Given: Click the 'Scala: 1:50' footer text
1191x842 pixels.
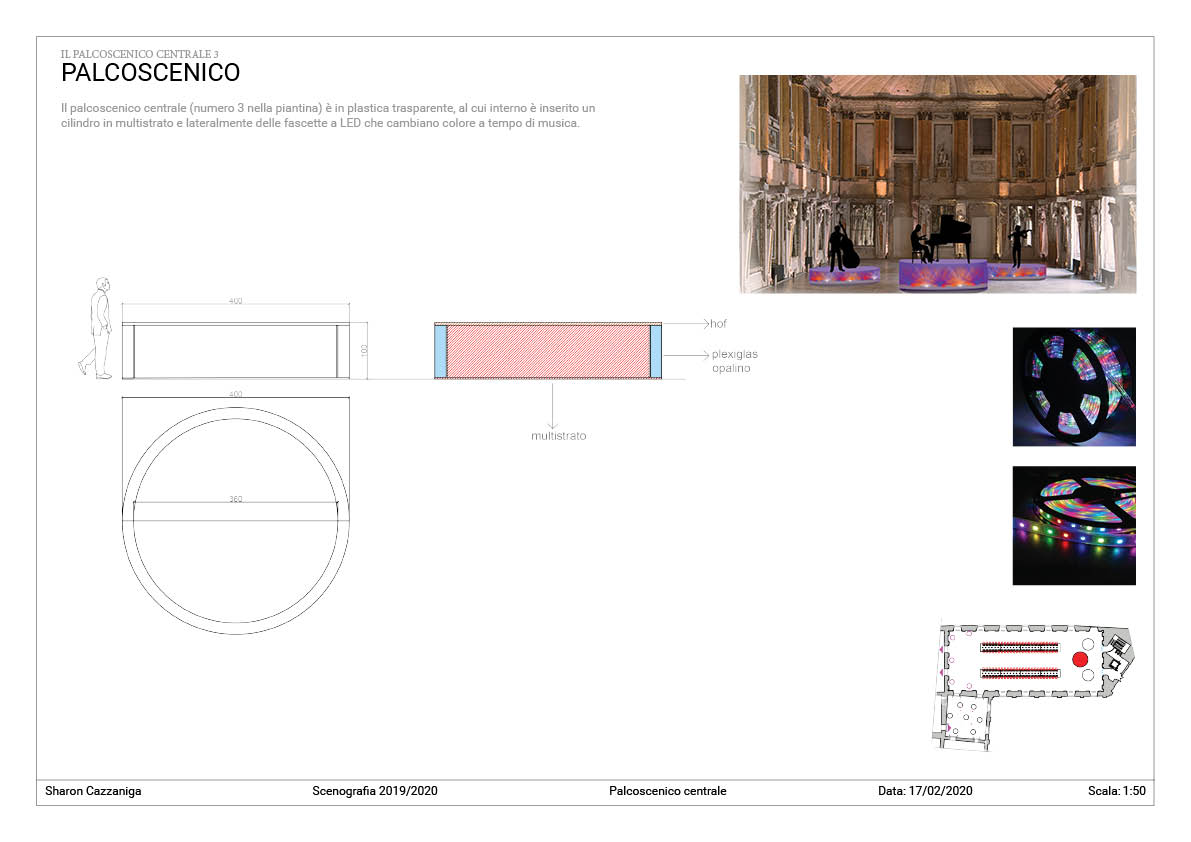Looking at the screenshot, I should tap(1116, 791).
